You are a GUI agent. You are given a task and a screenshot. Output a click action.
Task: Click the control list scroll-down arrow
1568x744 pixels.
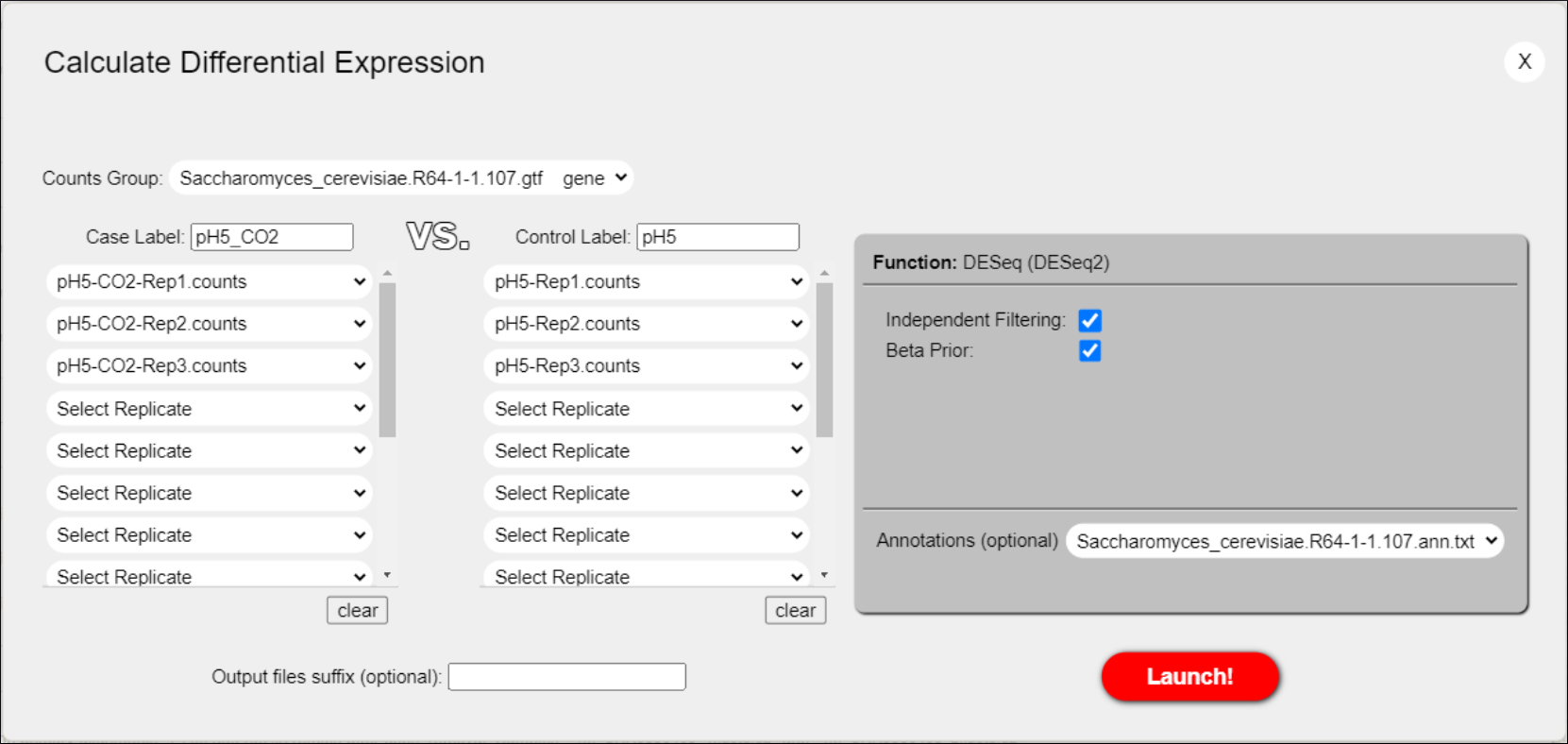[x=825, y=575]
